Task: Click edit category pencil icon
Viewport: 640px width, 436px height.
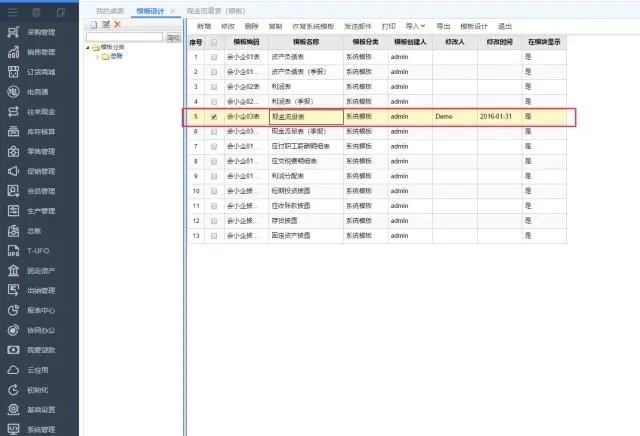Action: click(x=106, y=24)
